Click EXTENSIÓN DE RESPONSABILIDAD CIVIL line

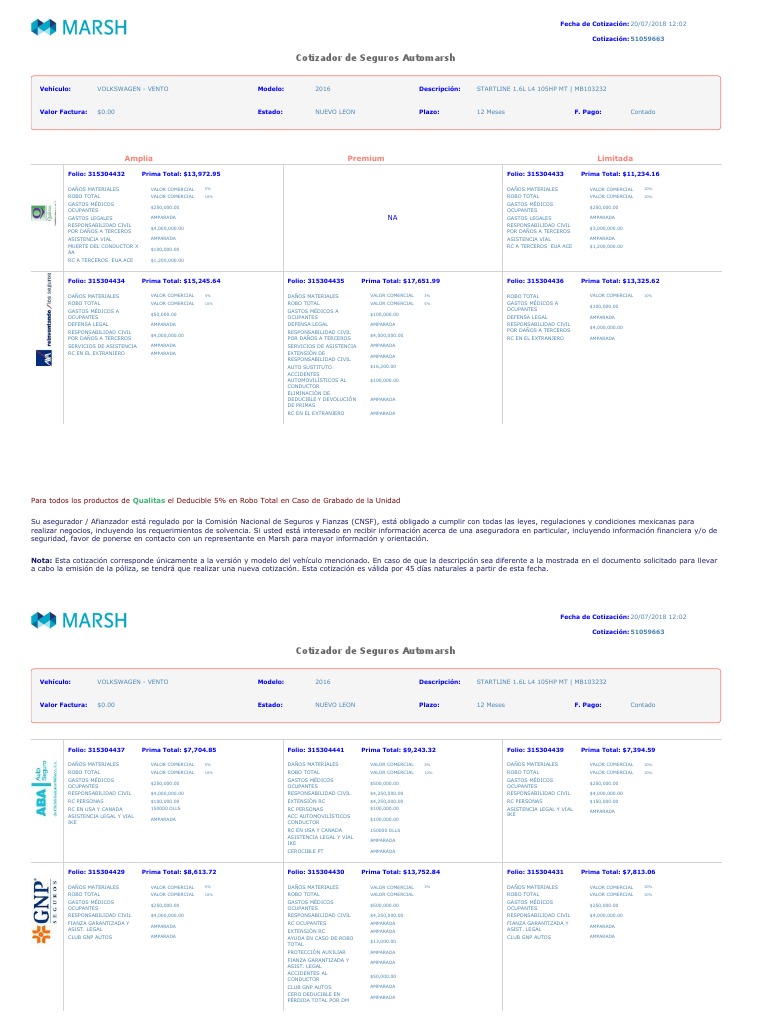[x=319, y=356]
